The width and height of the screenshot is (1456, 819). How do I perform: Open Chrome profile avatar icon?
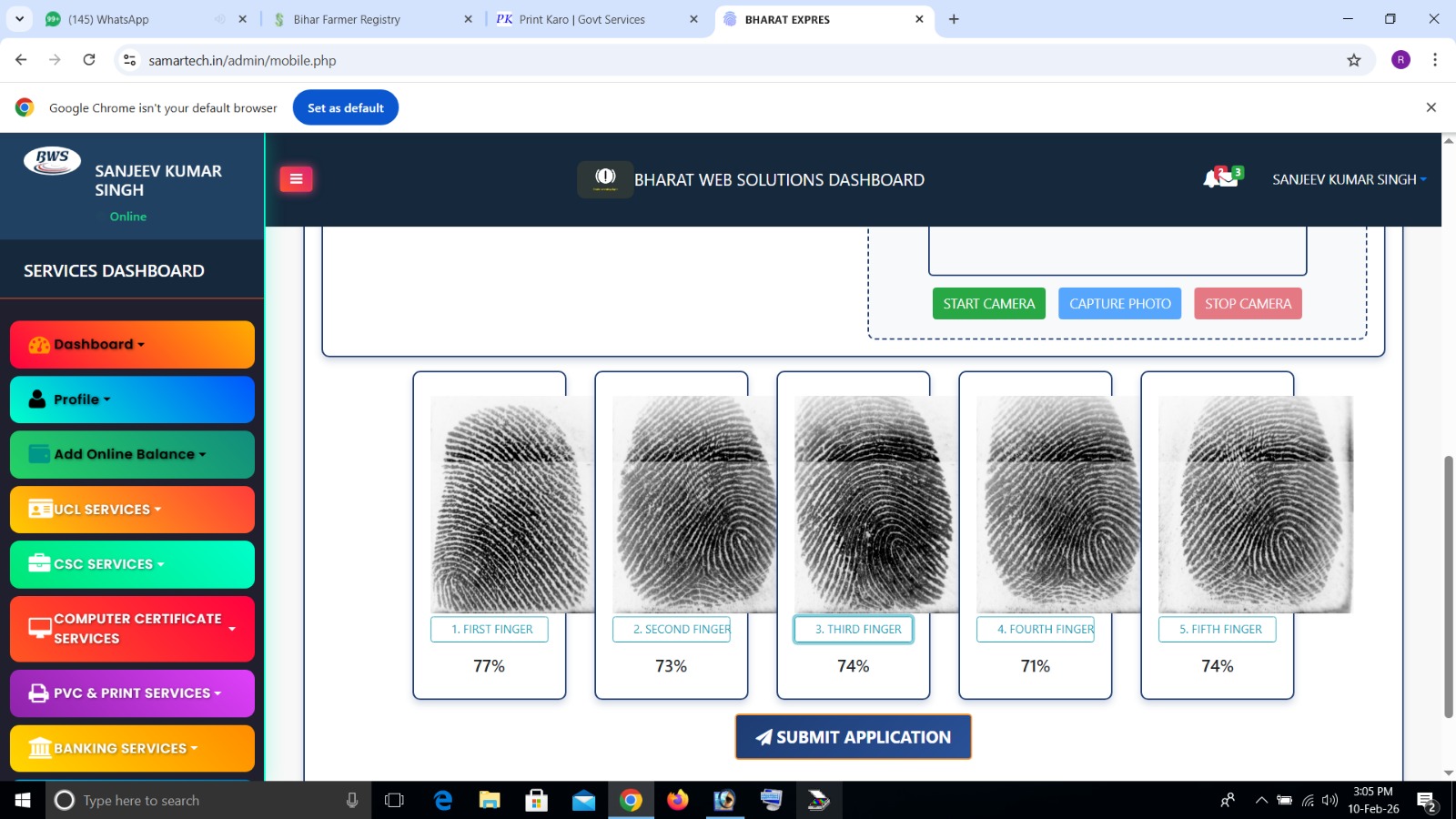click(x=1400, y=60)
